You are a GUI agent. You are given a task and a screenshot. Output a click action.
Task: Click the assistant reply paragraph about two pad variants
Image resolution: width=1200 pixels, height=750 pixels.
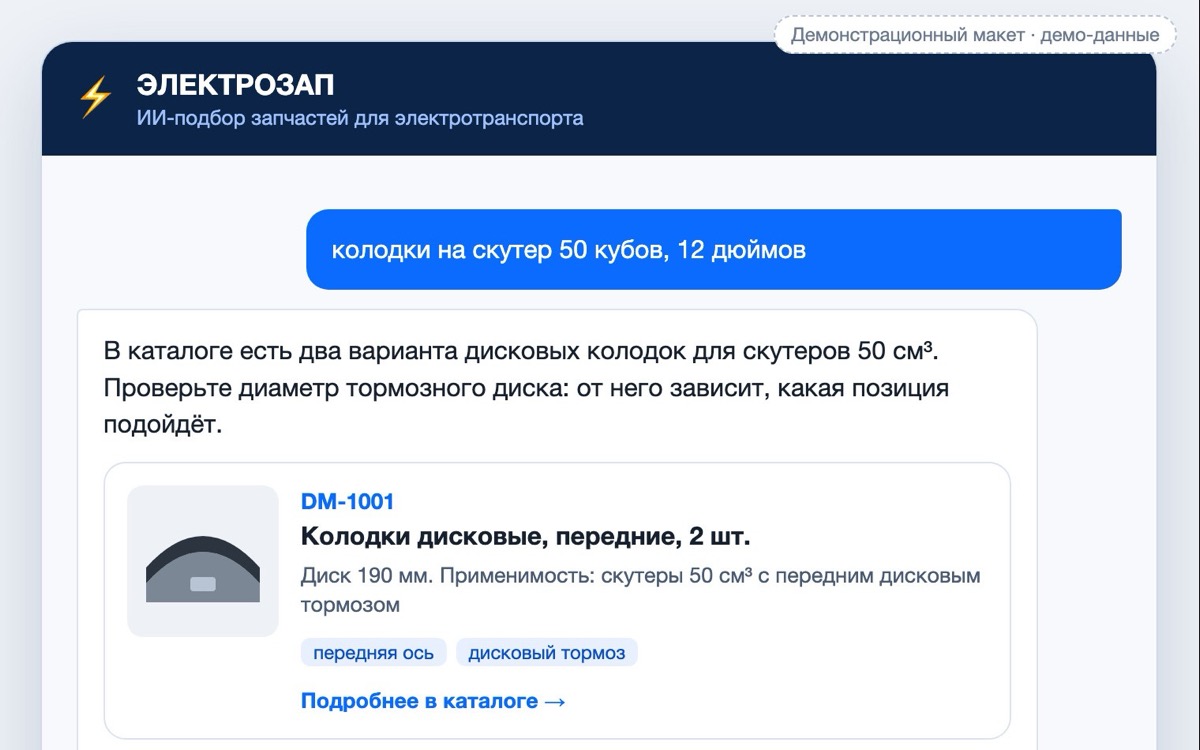click(526, 388)
